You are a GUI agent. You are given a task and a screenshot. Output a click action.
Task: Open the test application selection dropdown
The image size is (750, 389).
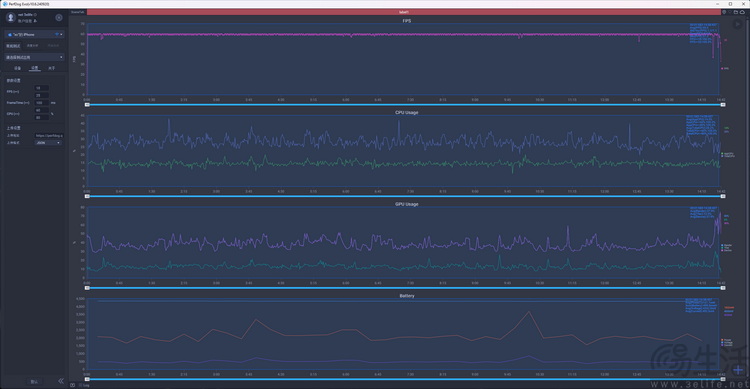pos(34,57)
